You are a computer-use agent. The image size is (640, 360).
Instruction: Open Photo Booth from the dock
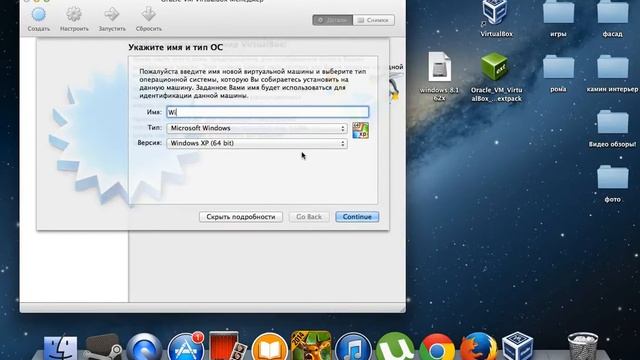pyautogui.click(x=227, y=346)
